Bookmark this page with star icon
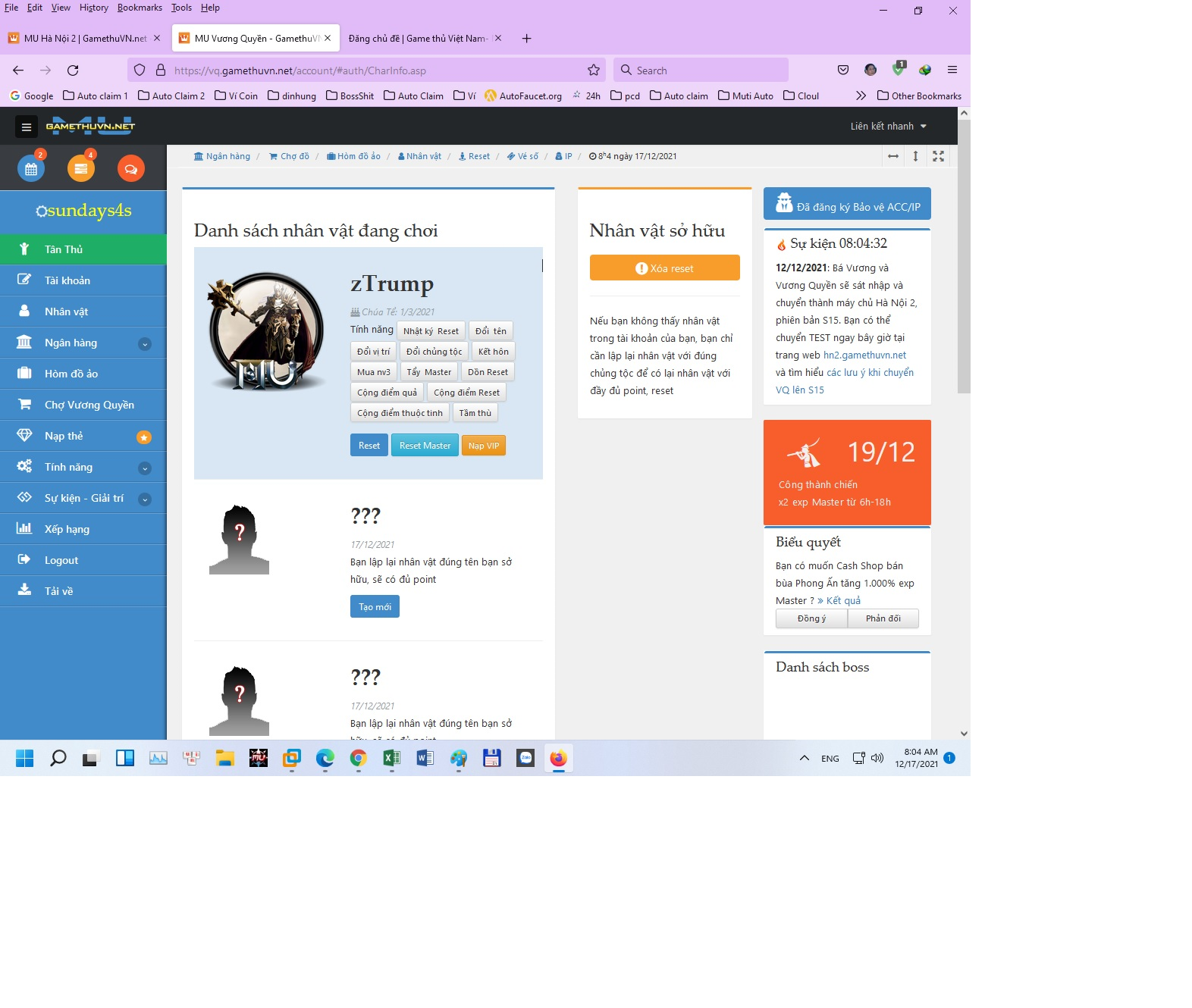The width and height of the screenshot is (1192, 1008). [x=593, y=70]
